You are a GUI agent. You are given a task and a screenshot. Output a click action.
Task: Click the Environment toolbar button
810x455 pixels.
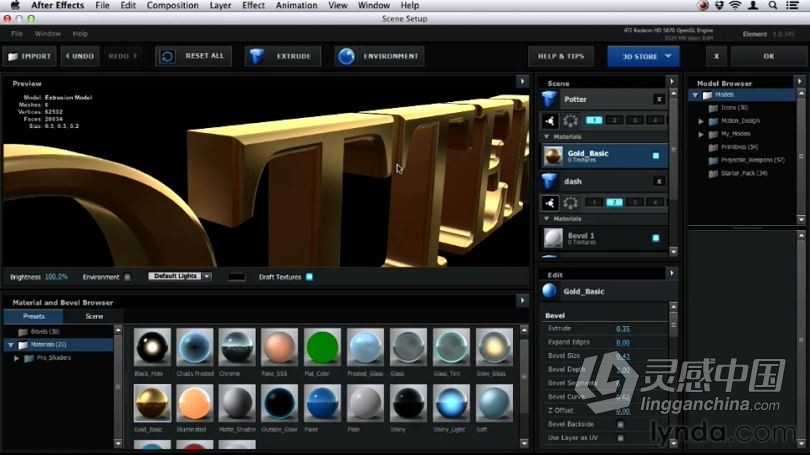click(x=380, y=56)
